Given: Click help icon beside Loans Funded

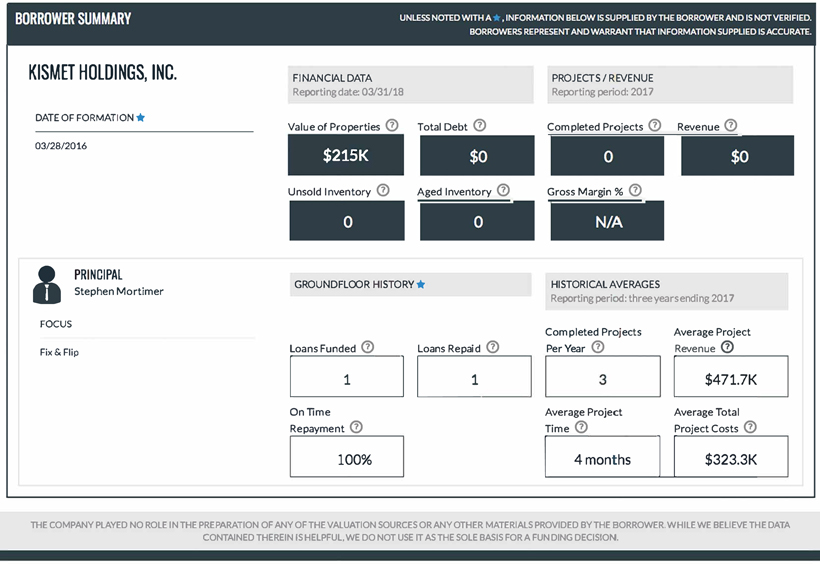Looking at the screenshot, I should pos(367,348).
